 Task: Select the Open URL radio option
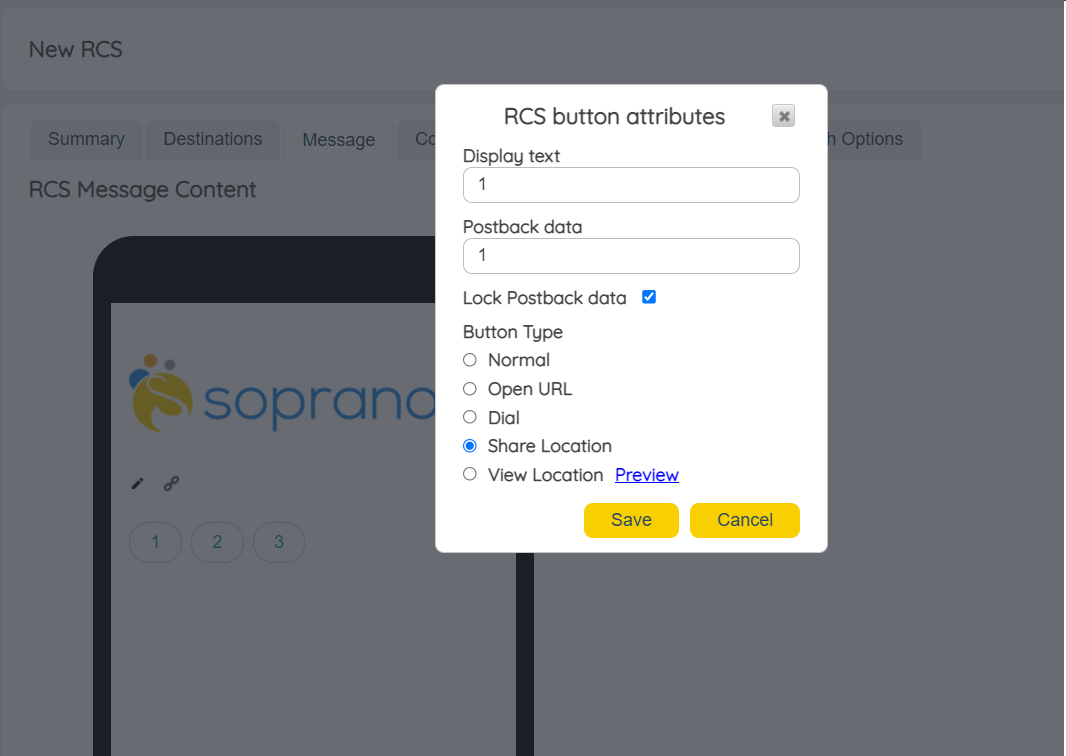pos(470,389)
